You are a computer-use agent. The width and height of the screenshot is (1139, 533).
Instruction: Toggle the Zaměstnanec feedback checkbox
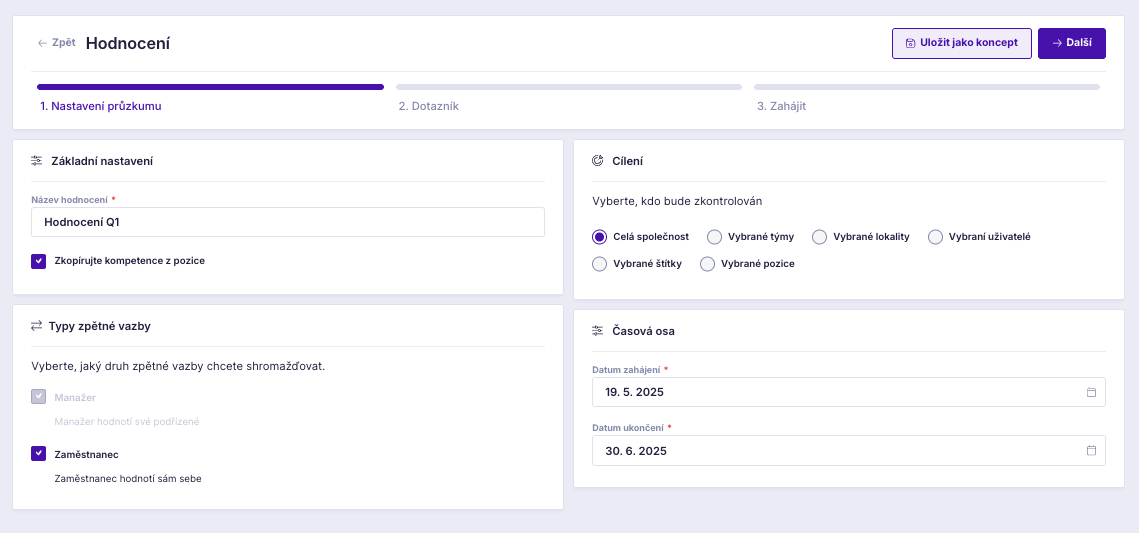[x=38, y=454]
